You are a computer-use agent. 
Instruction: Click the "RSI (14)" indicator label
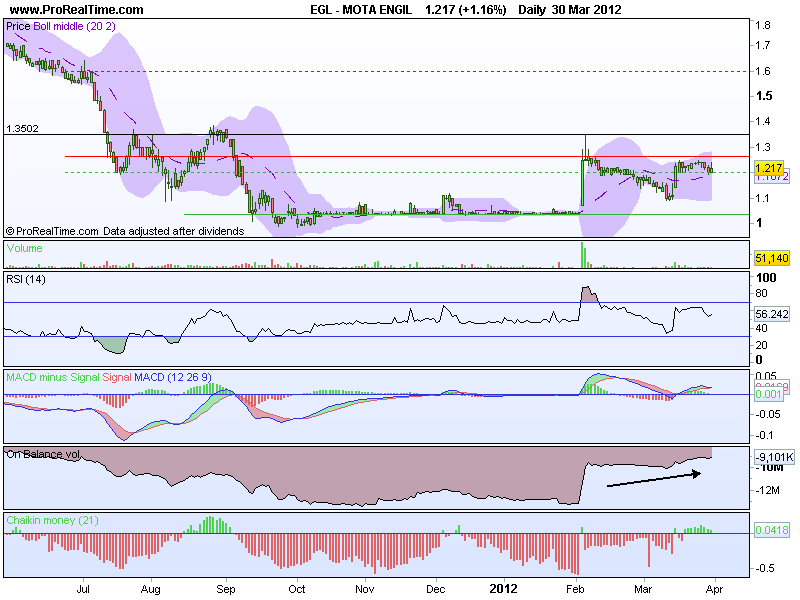point(26,279)
